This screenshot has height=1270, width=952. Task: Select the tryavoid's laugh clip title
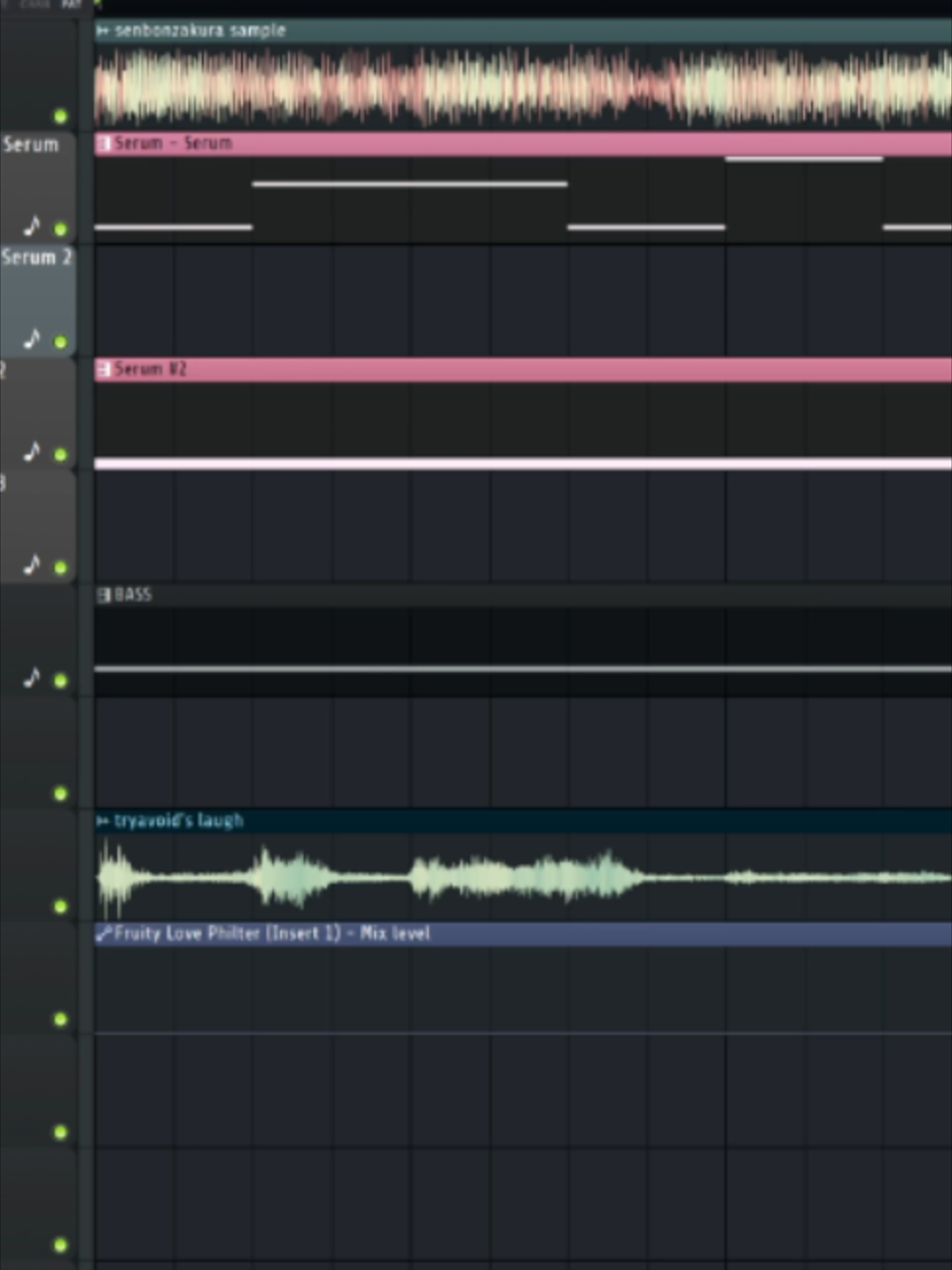pyautogui.click(x=178, y=821)
